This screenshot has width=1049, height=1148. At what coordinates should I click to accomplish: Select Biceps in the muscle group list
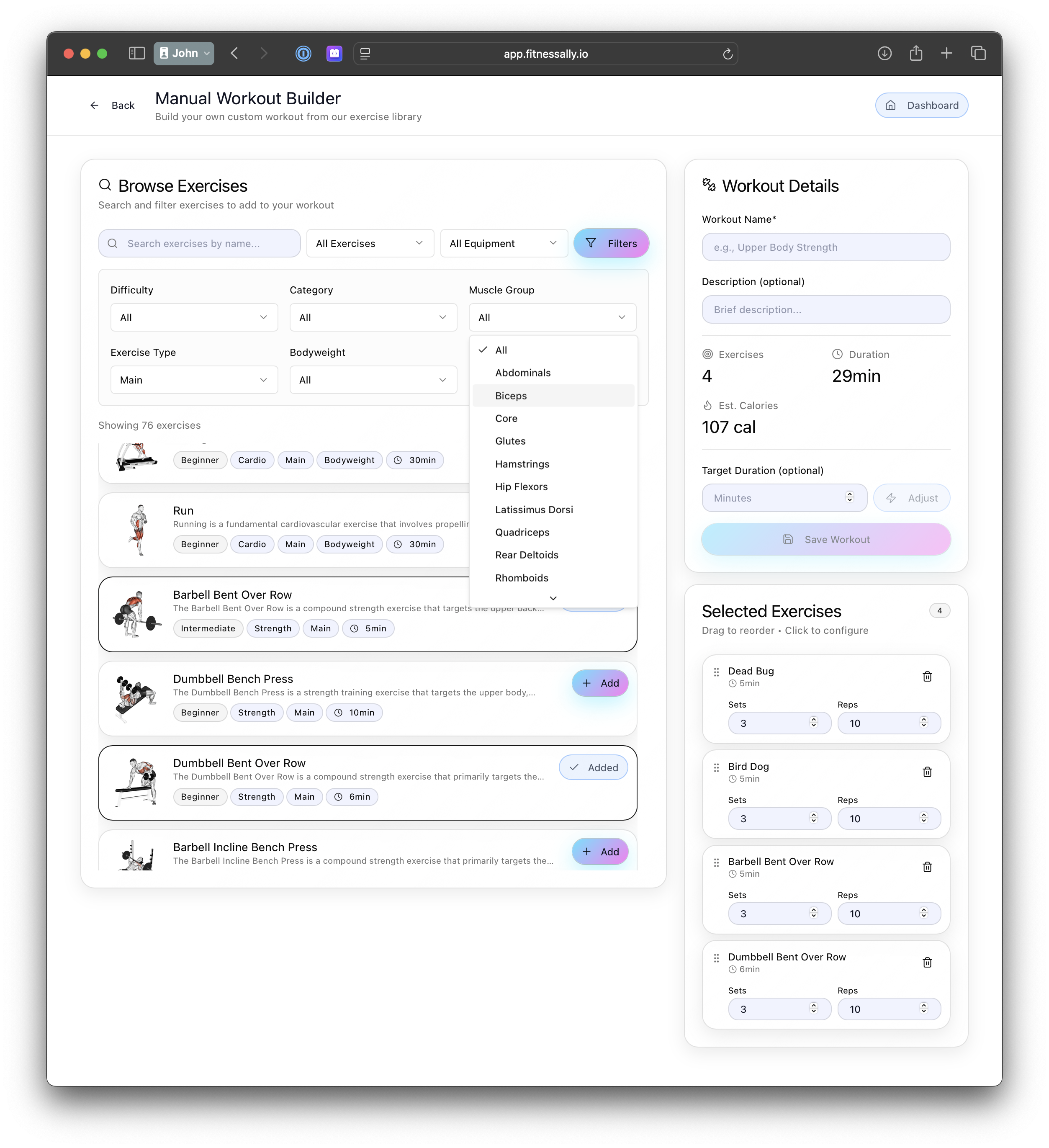[511, 396]
